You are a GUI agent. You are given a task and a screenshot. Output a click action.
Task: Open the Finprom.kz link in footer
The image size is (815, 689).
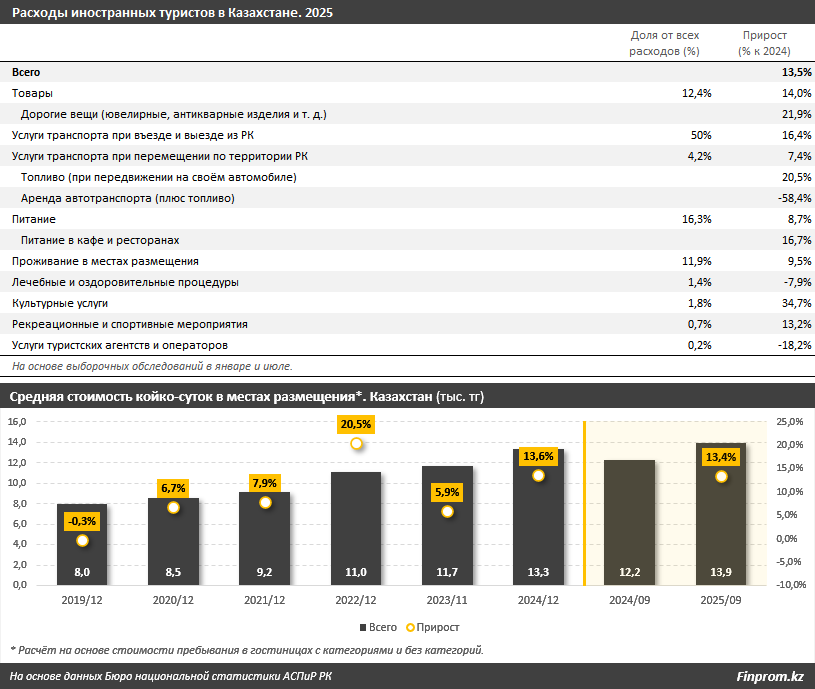pos(770,676)
